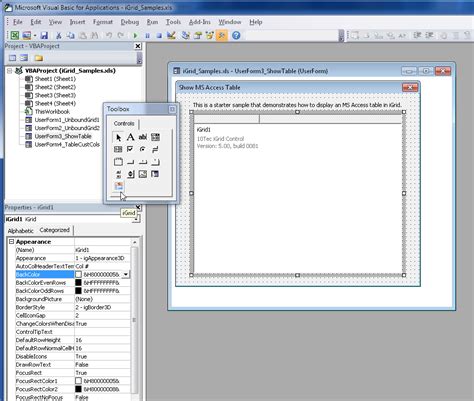This screenshot has height=401, width=474.
Task: Select the BorderStyle property row
Action: [73, 307]
